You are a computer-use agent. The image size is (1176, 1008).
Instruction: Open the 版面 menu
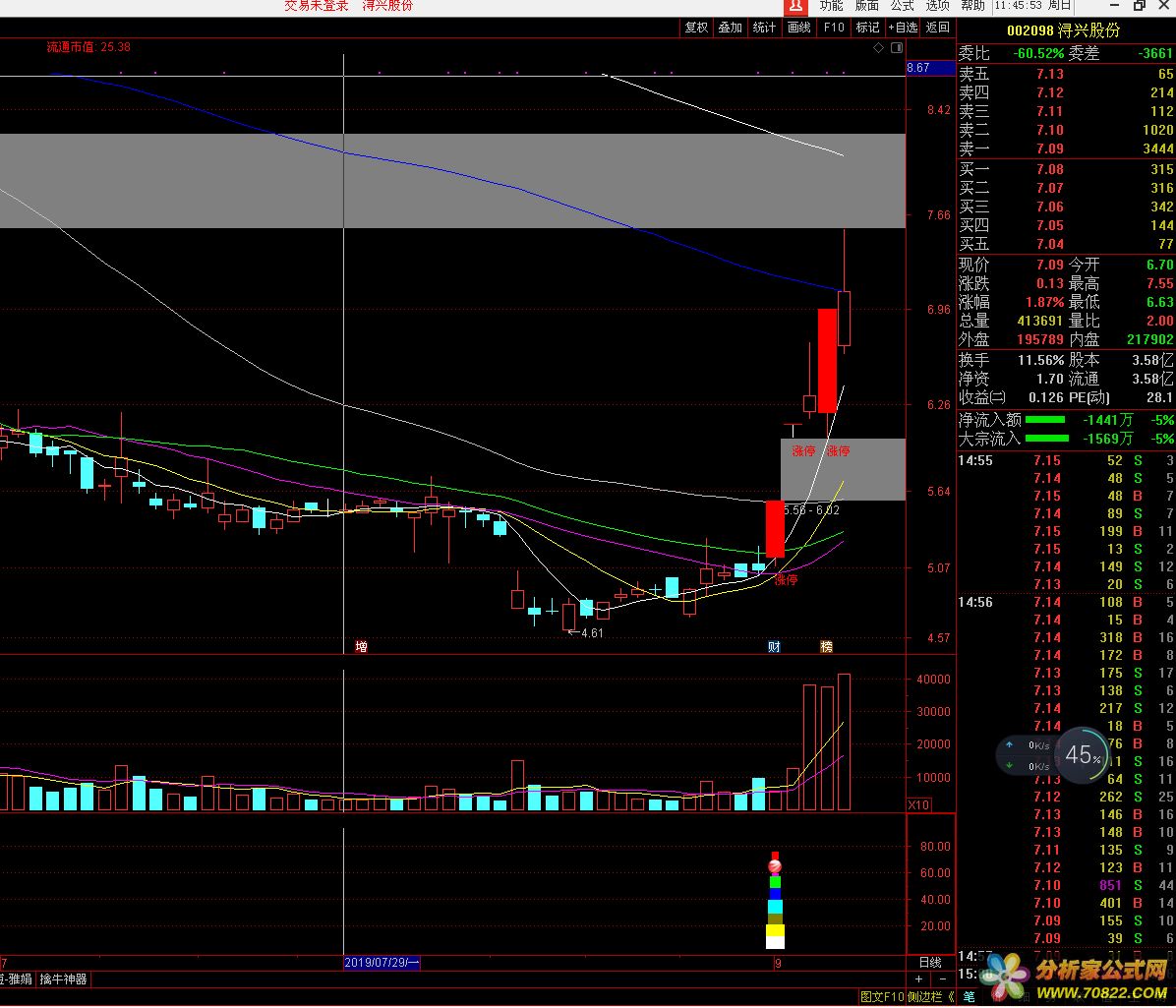coord(867,6)
